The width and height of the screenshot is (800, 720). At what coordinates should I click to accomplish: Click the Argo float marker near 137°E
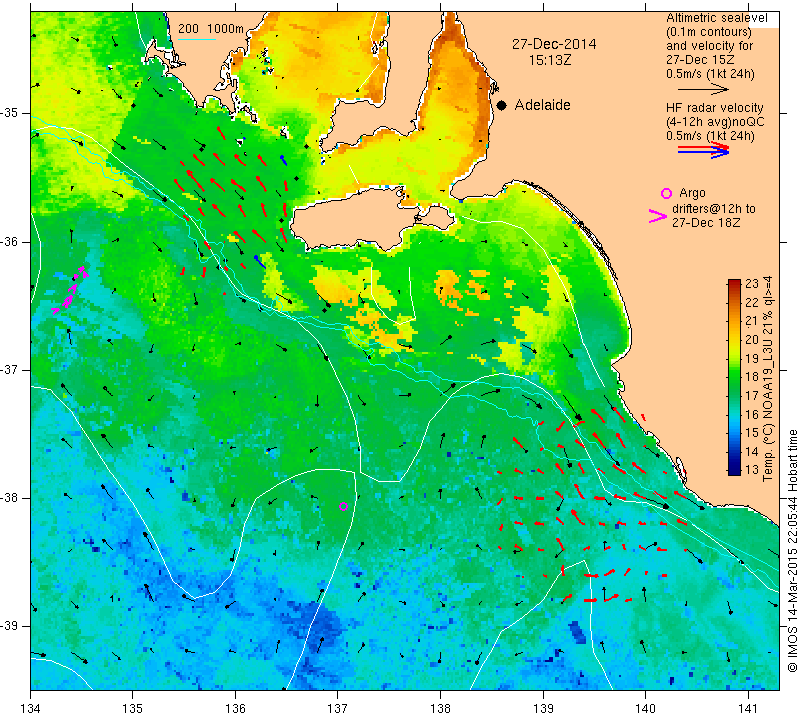pos(343,506)
